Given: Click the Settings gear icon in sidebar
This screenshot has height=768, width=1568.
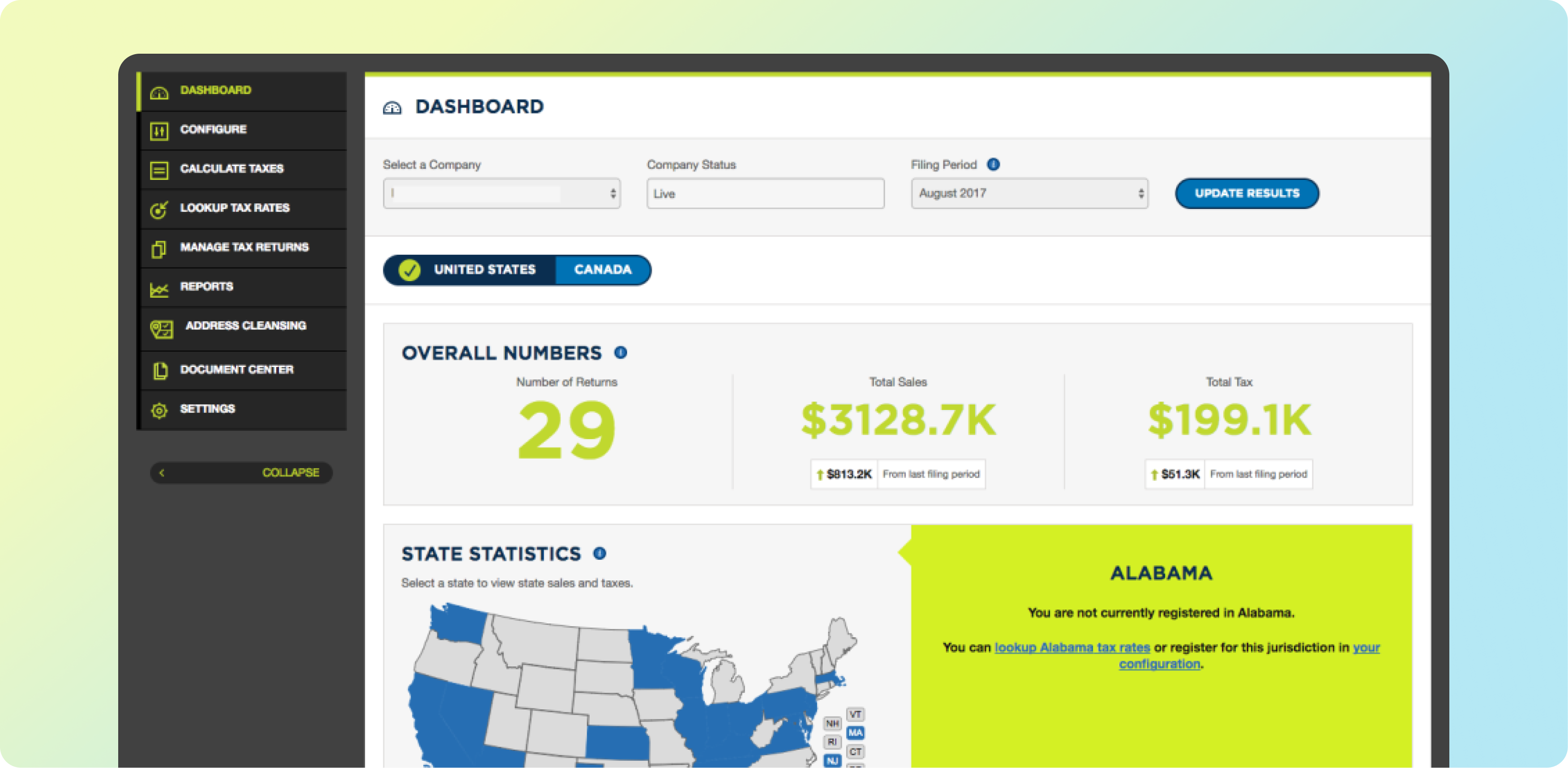Looking at the screenshot, I should click(159, 410).
